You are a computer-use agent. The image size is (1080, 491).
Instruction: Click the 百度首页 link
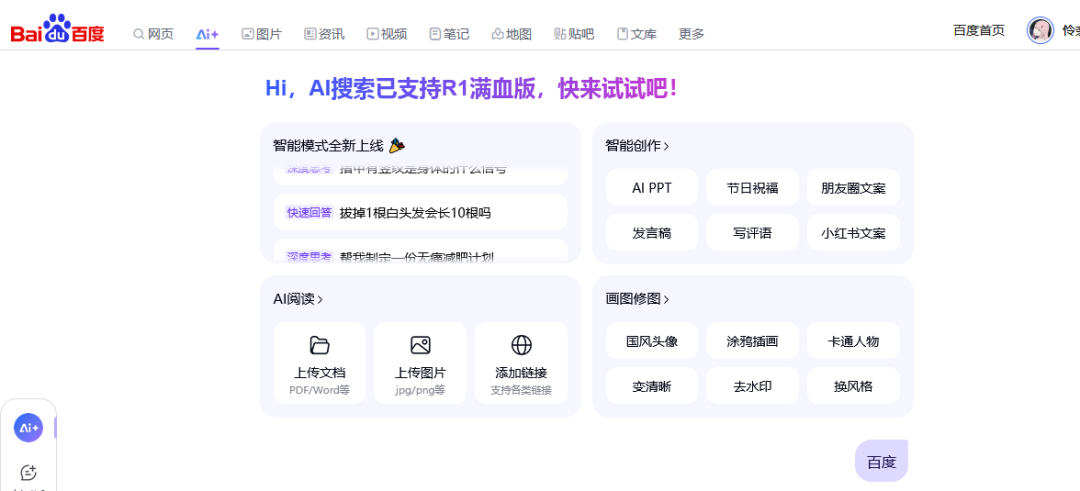(x=979, y=30)
